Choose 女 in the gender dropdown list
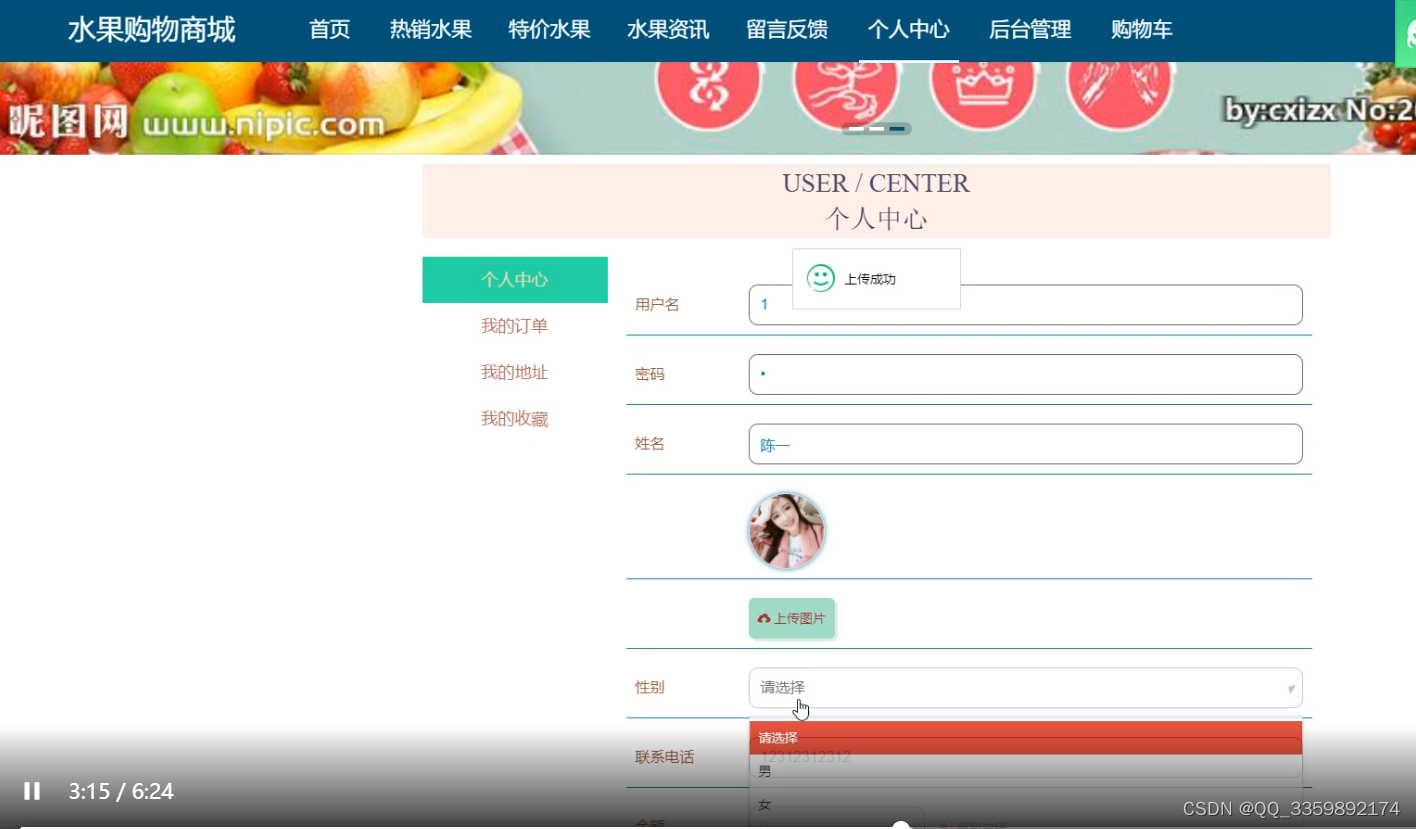1416x829 pixels. click(x=1025, y=805)
